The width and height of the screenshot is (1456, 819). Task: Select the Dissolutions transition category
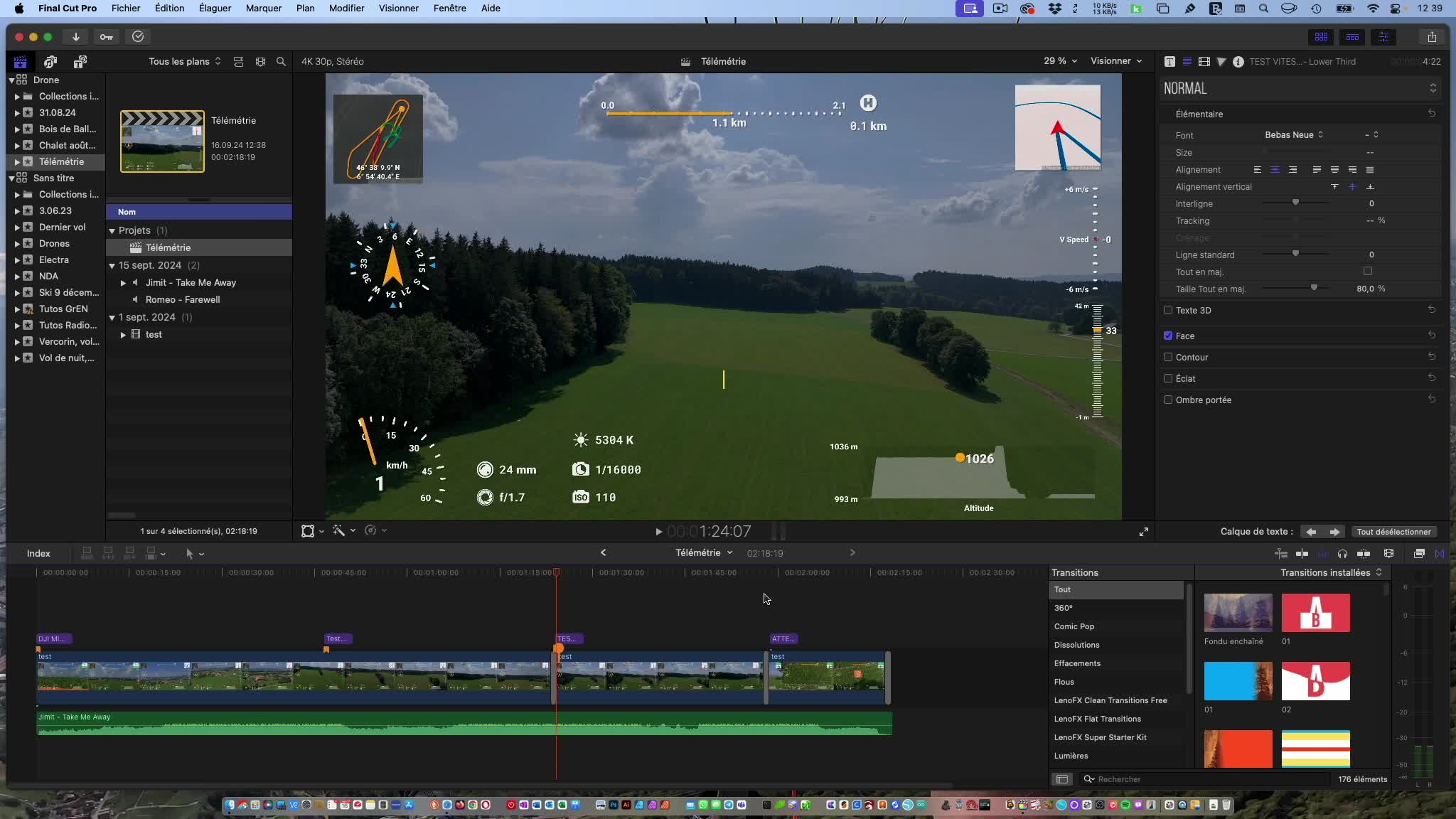click(1076, 645)
